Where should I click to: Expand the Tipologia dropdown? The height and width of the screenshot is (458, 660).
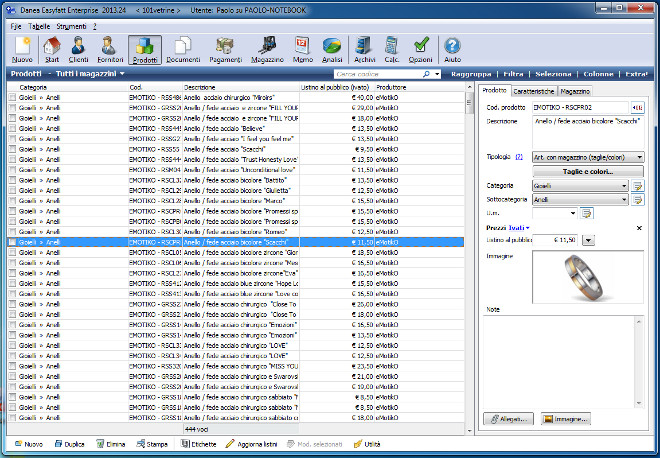tap(638, 157)
